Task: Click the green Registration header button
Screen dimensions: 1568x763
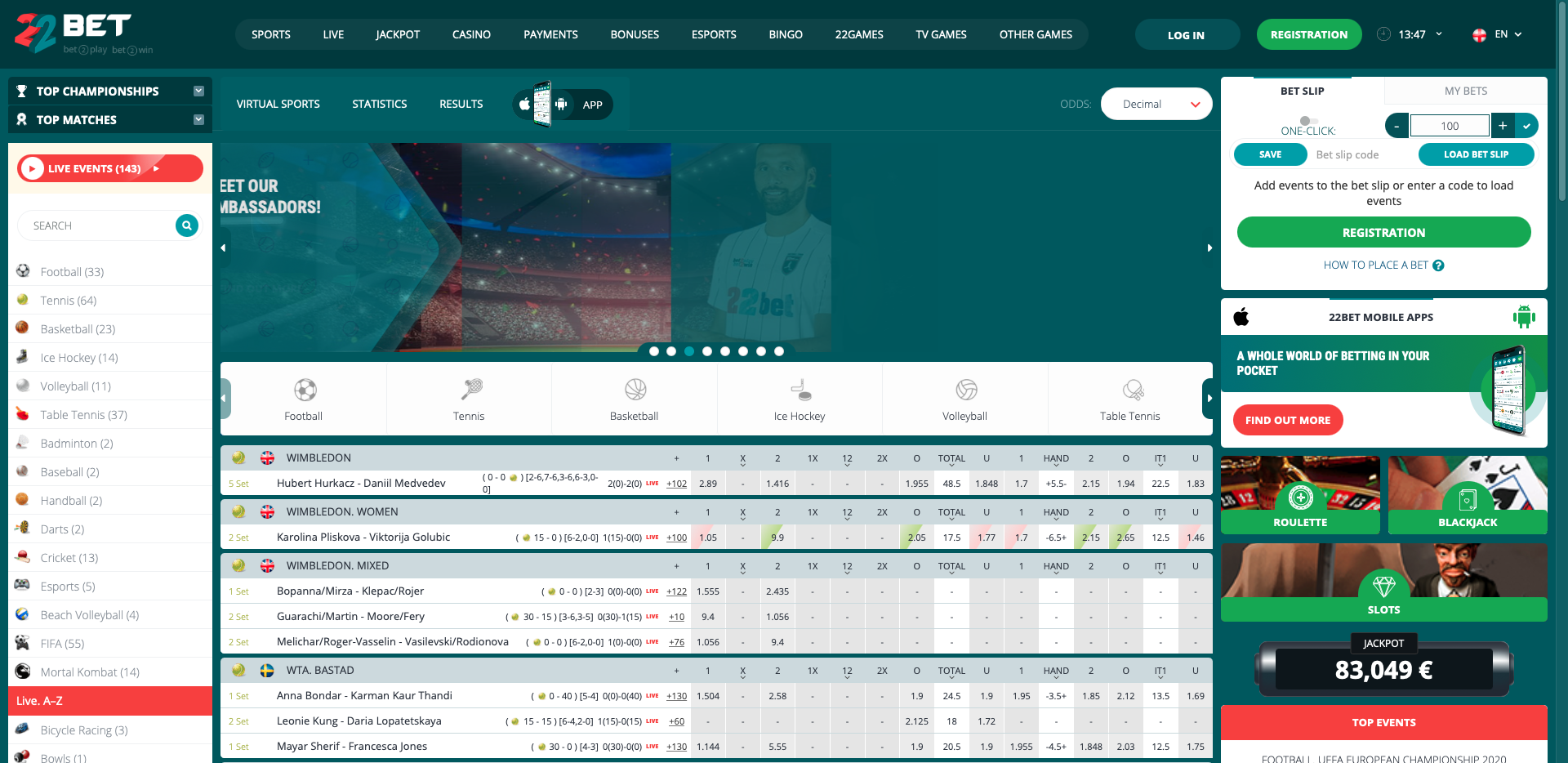Action: pos(1308,34)
